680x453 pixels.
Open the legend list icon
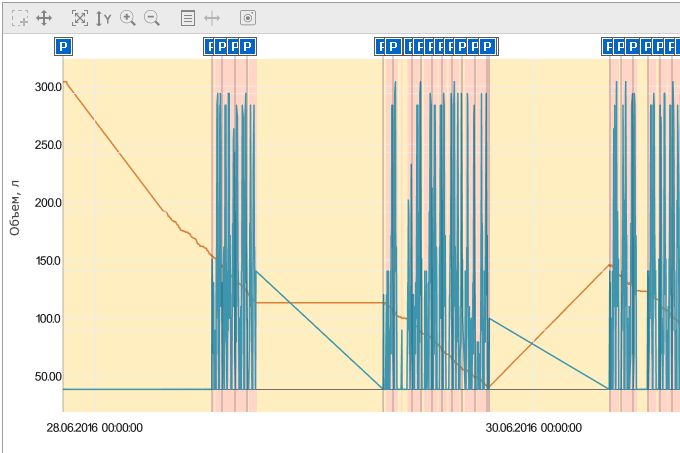click(188, 18)
